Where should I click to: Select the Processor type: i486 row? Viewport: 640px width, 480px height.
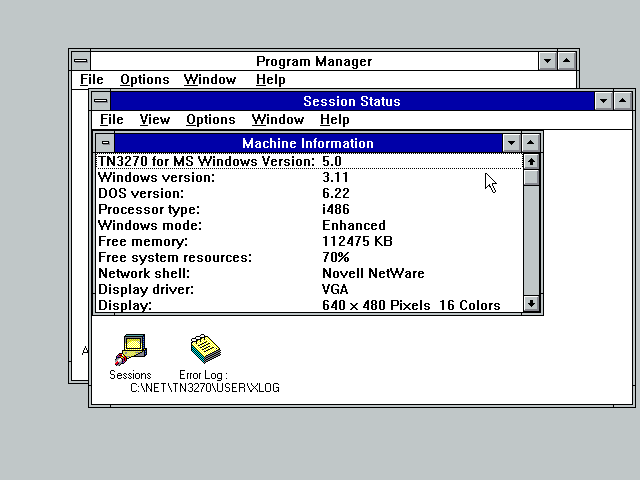[309, 209]
